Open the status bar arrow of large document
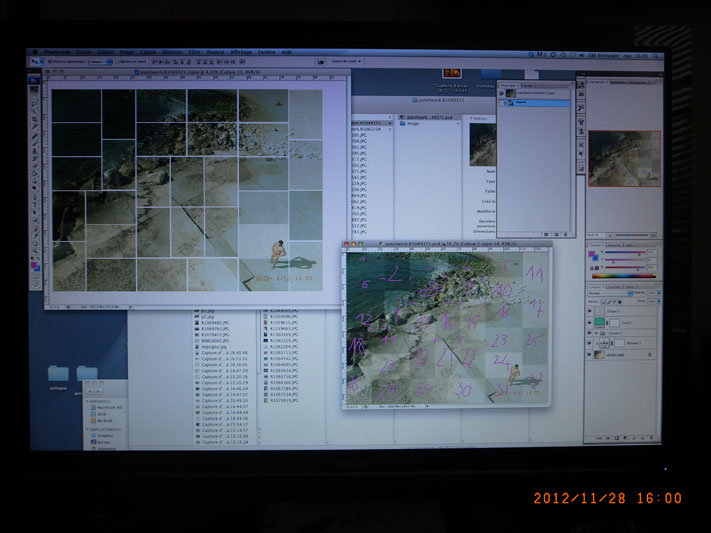Image resolution: width=711 pixels, height=533 pixels. coord(131,307)
